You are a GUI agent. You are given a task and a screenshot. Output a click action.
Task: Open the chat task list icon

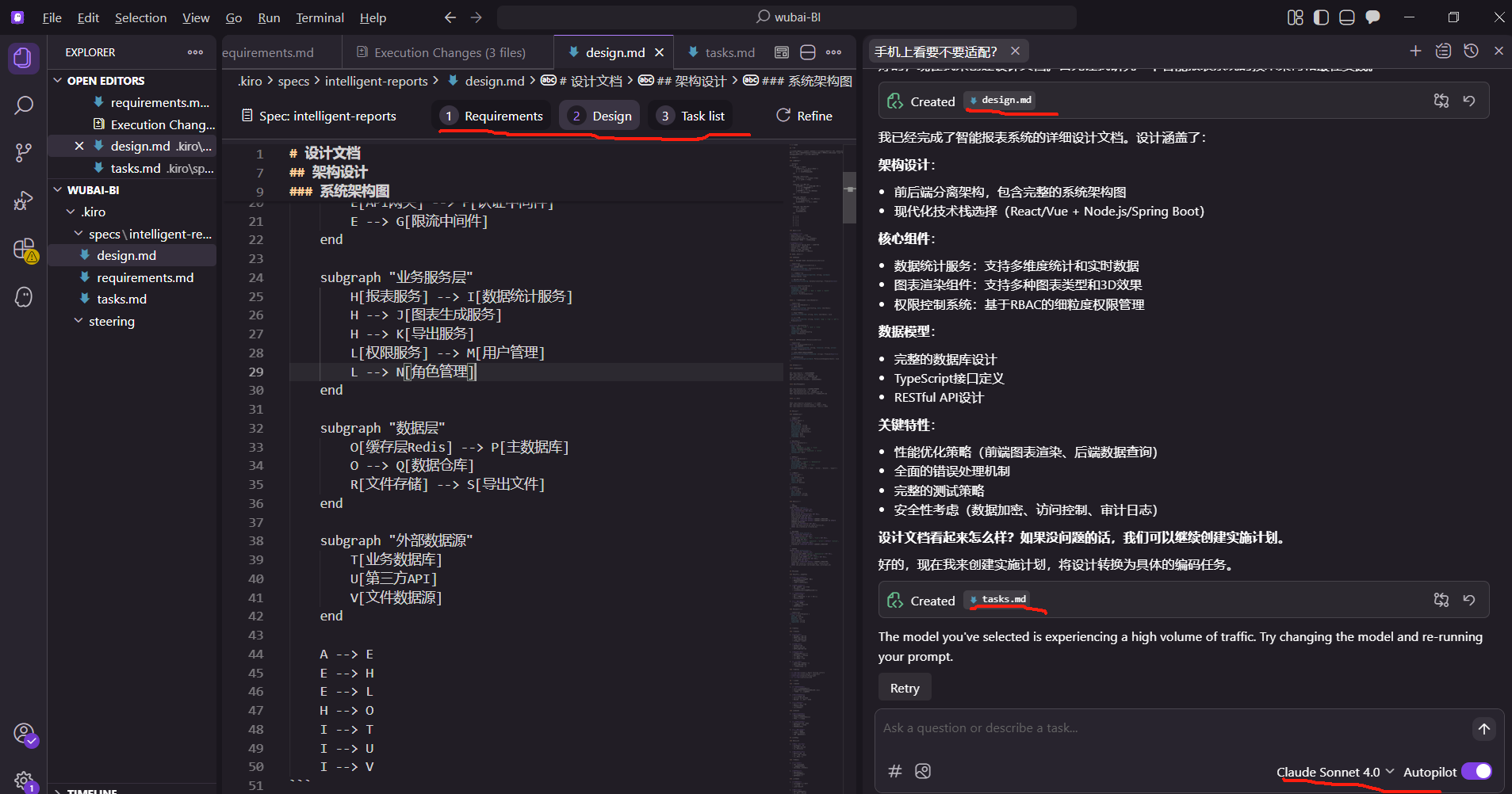click(x=1443, y=51)
